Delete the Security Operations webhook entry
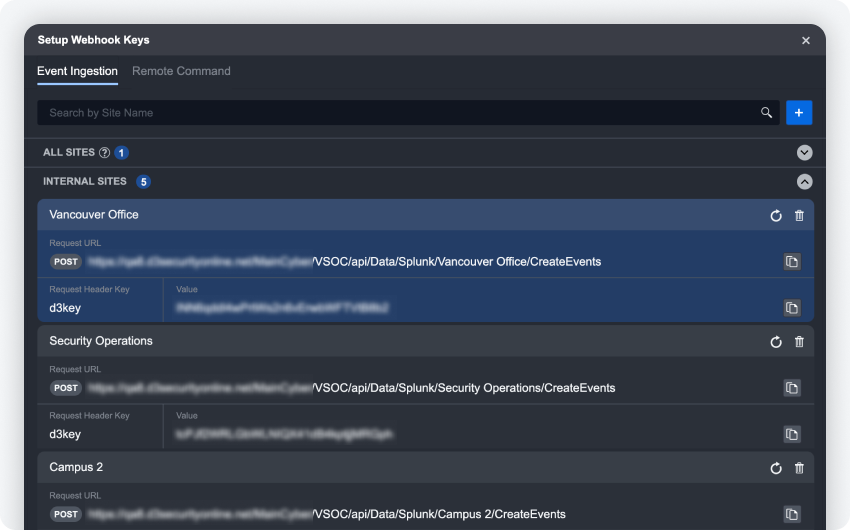This screenshot has height=530, width=850. [799, 342]
